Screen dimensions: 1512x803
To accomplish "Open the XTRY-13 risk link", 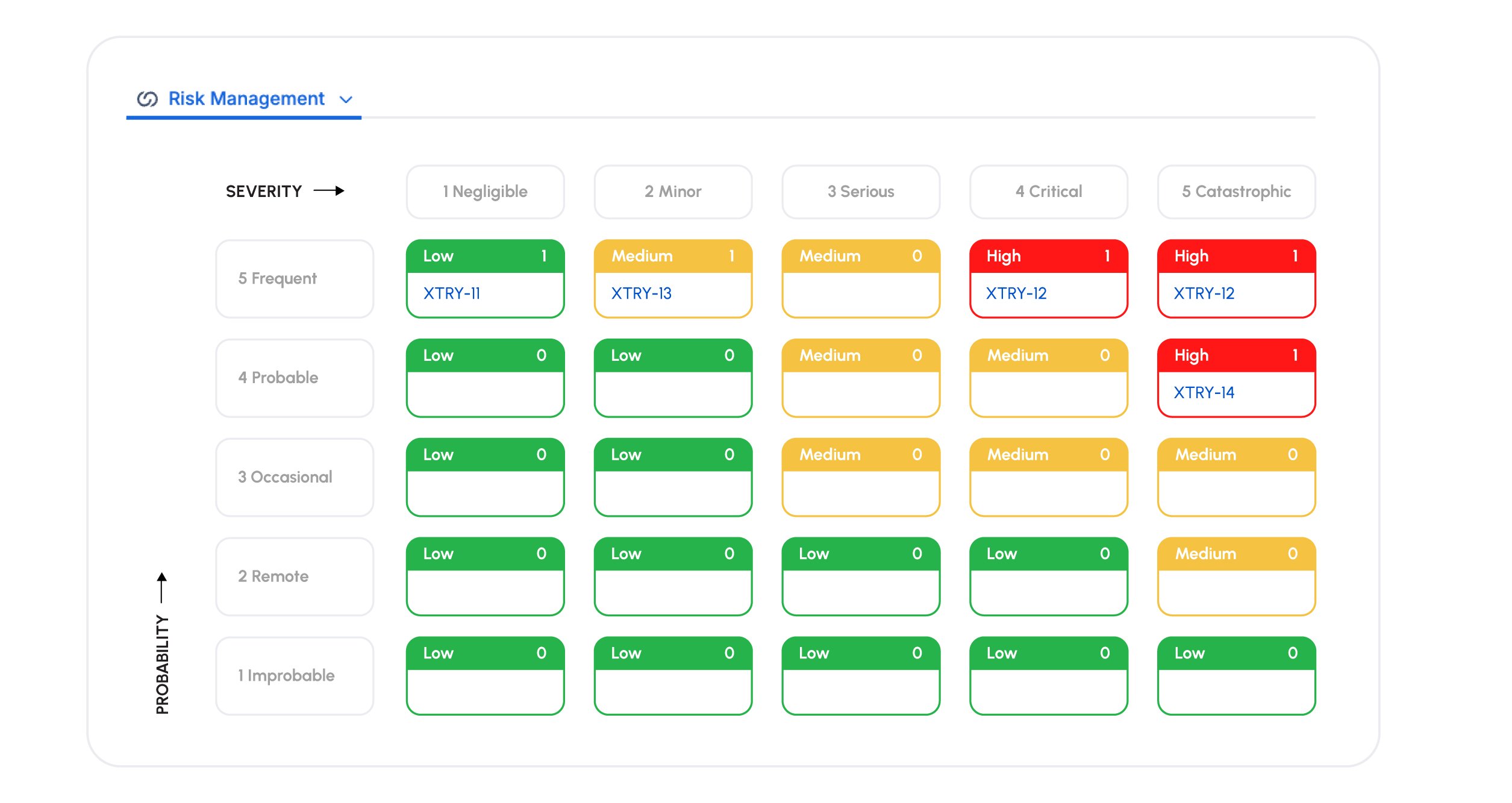I will [x=641, y=293].
